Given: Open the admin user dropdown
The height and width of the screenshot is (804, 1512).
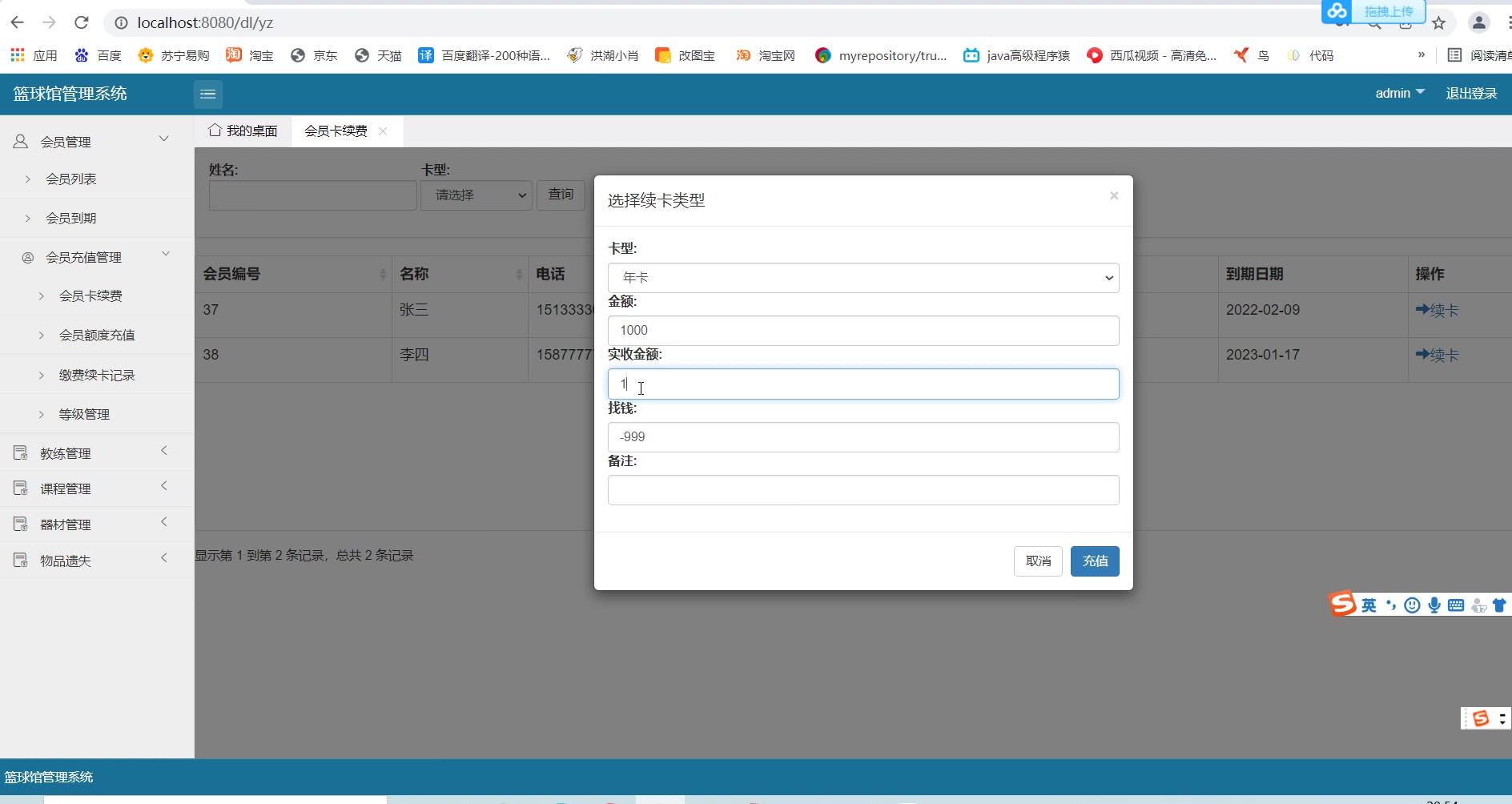Looking at the screenshot, I should [1399, 94].
